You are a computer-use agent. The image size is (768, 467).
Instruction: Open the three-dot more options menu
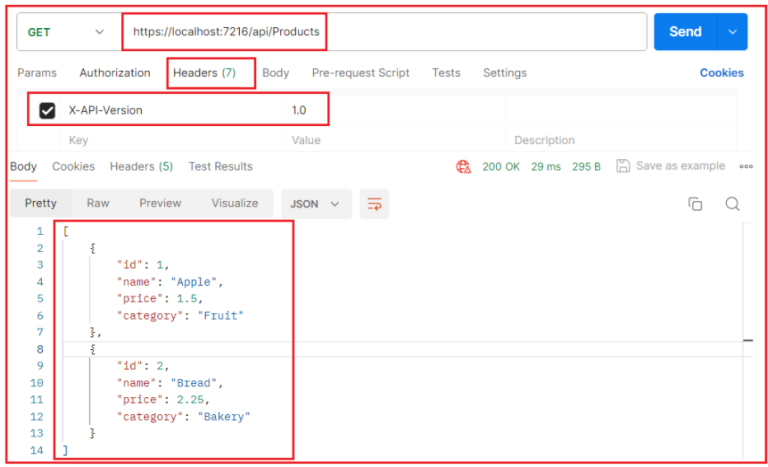click(745, 167)
